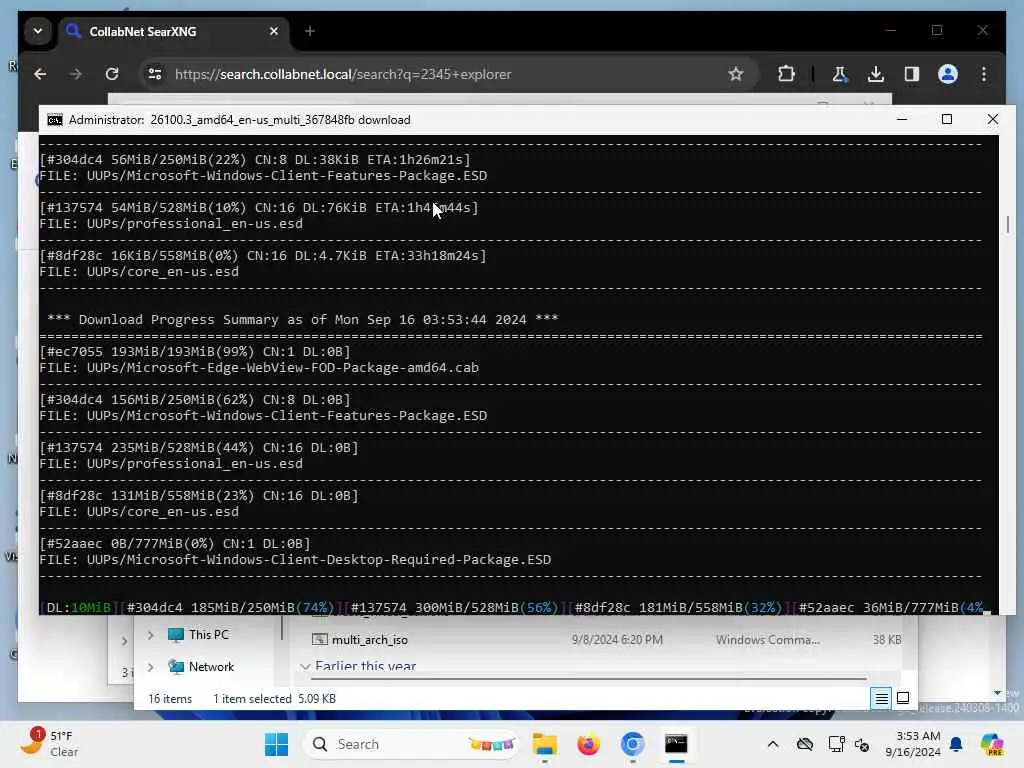
Task: Open the browser profile avatar
Action: click(948, 74)
